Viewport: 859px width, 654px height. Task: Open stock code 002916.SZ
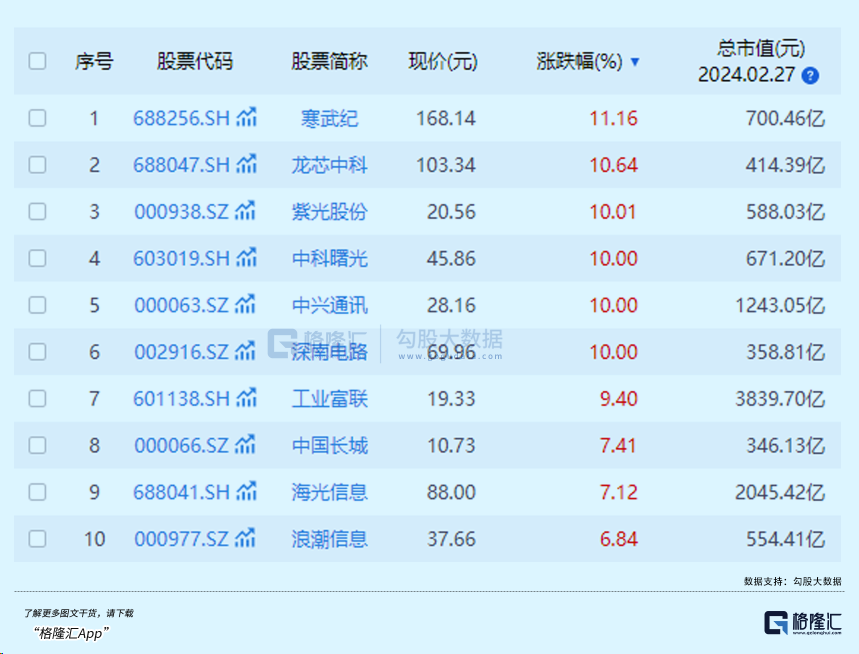pyautogui.click(x=181, y=352)
